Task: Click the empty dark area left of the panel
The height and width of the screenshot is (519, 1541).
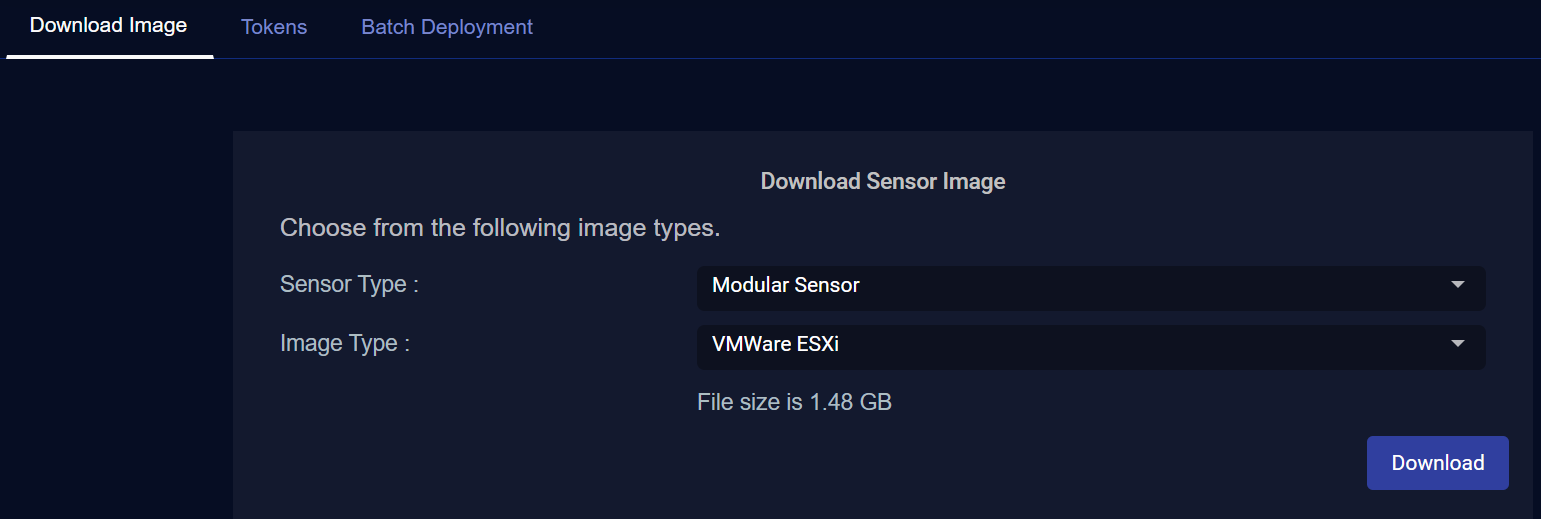Action: tap(115, 300)
